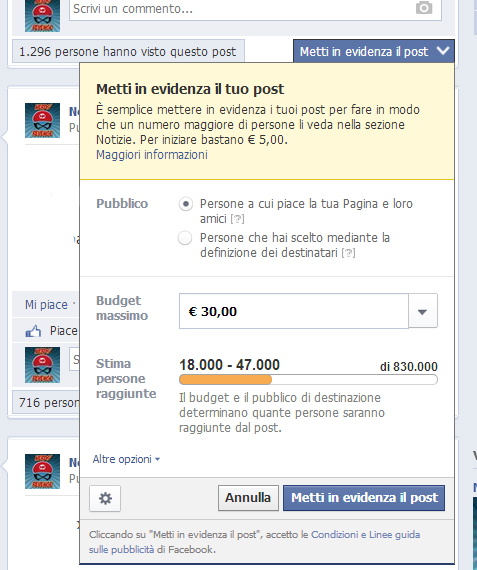Select 'Persone a cui piace la tua Pagina' radio
The image size is (477, 570).
coord(185,204)
